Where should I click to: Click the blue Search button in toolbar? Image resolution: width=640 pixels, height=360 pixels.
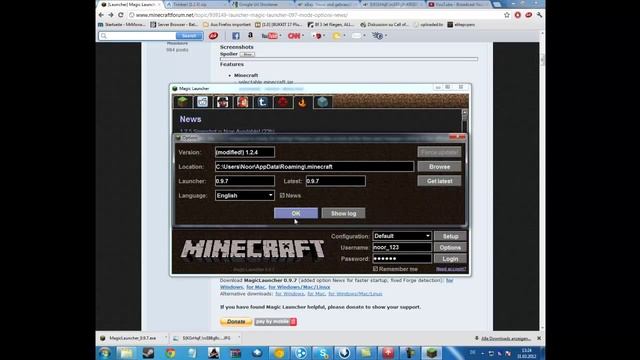(x=189, y=36)
